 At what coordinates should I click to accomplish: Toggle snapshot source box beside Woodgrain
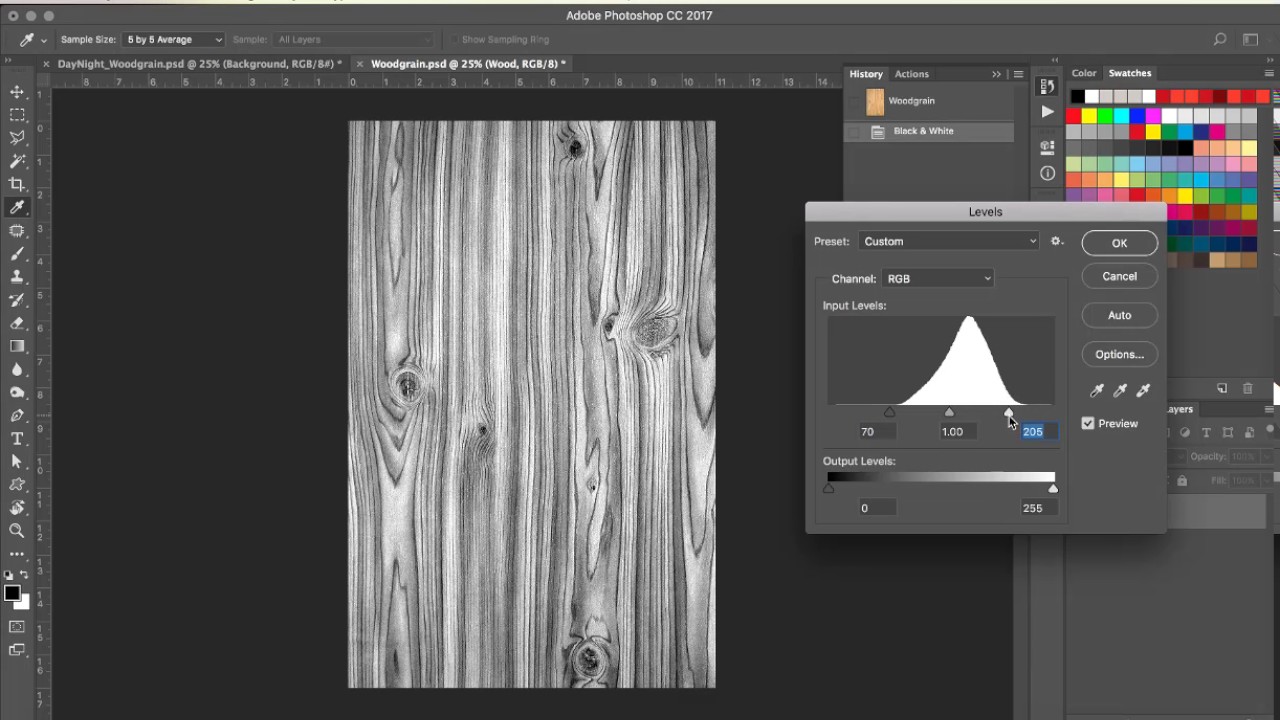pos(853,101)
